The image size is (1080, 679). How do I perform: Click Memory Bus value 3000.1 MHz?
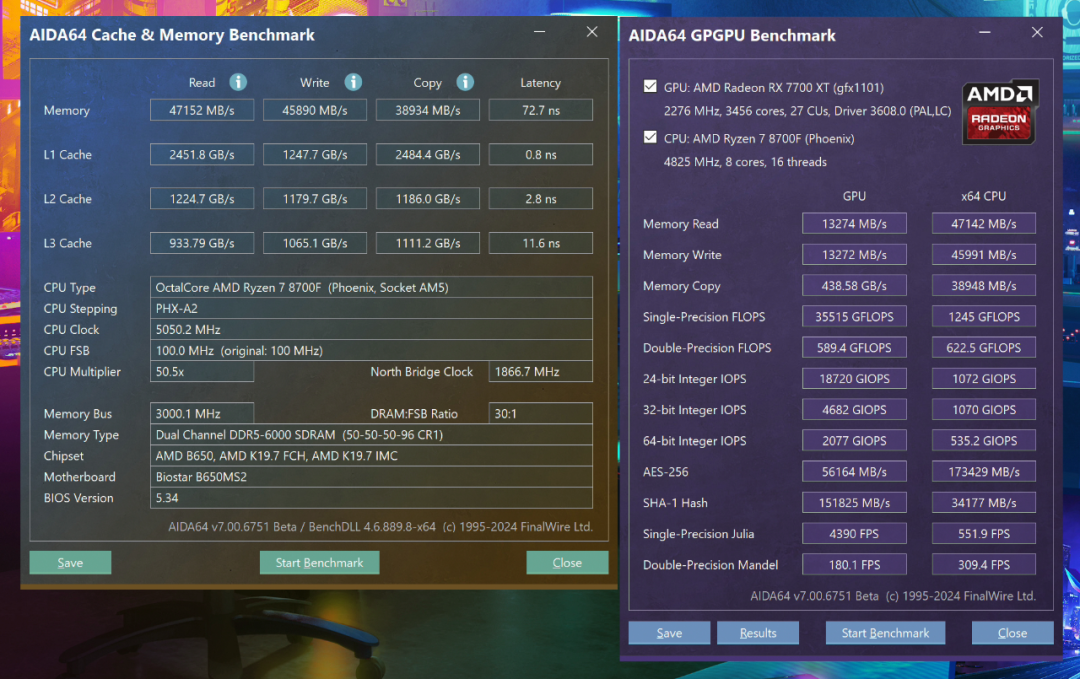(202, 413)
